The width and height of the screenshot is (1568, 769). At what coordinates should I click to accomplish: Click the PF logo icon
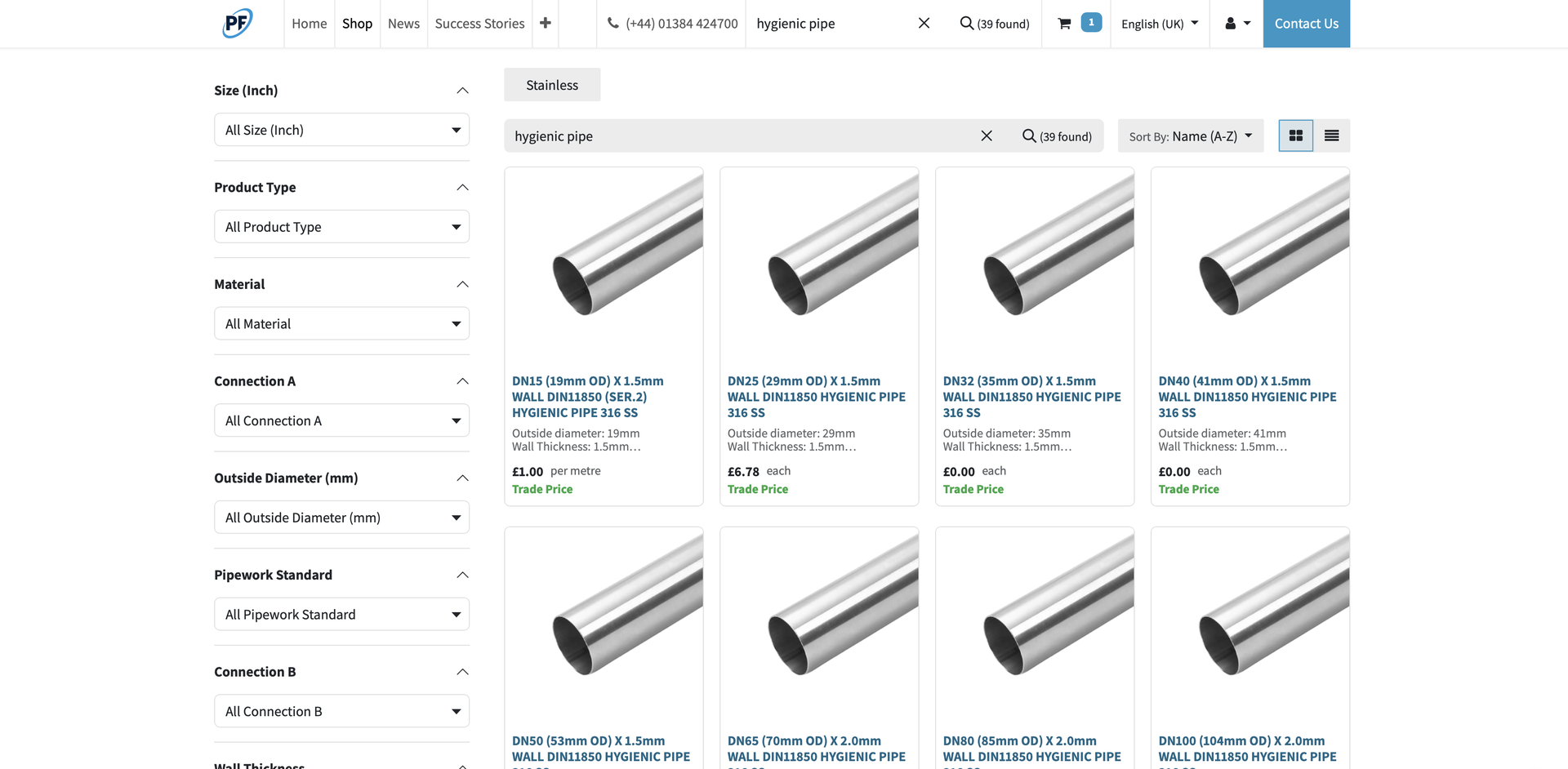coord(238,23)
